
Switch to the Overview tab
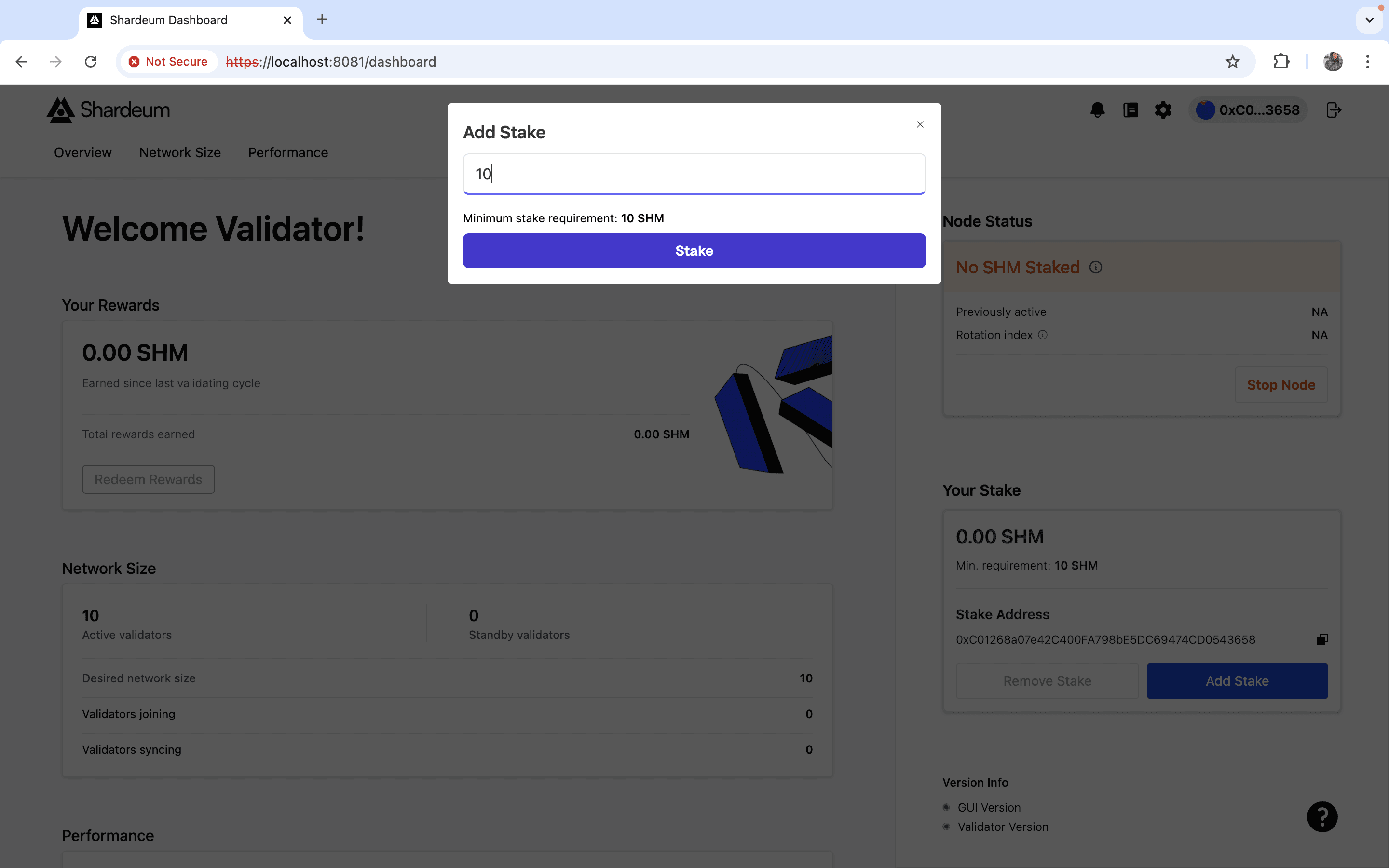point(82,153)
